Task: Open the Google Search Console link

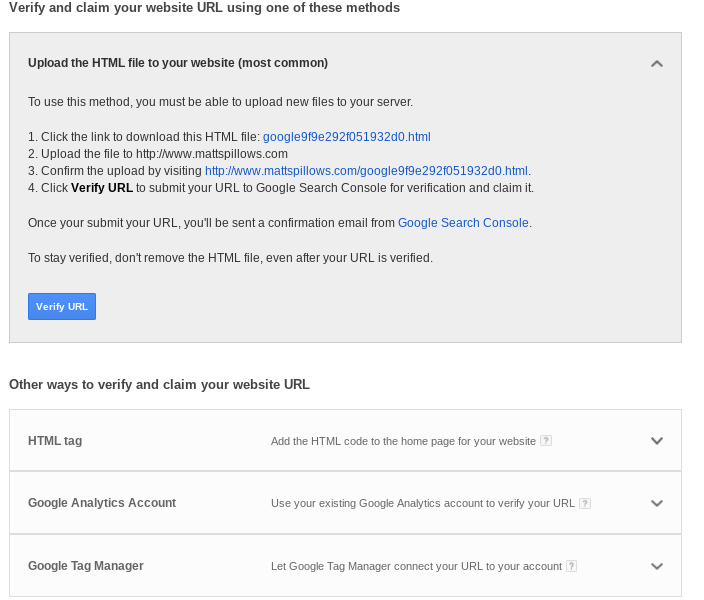Action: (x=463, y=223)
